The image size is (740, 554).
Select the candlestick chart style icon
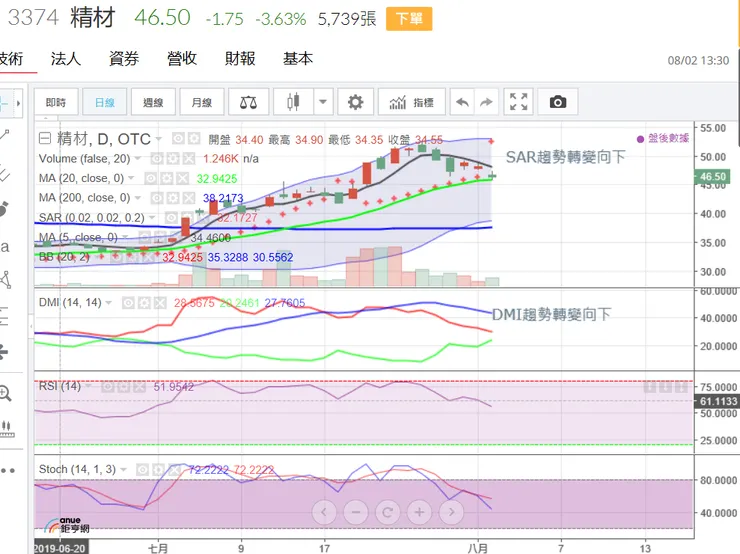coord(293,102)
